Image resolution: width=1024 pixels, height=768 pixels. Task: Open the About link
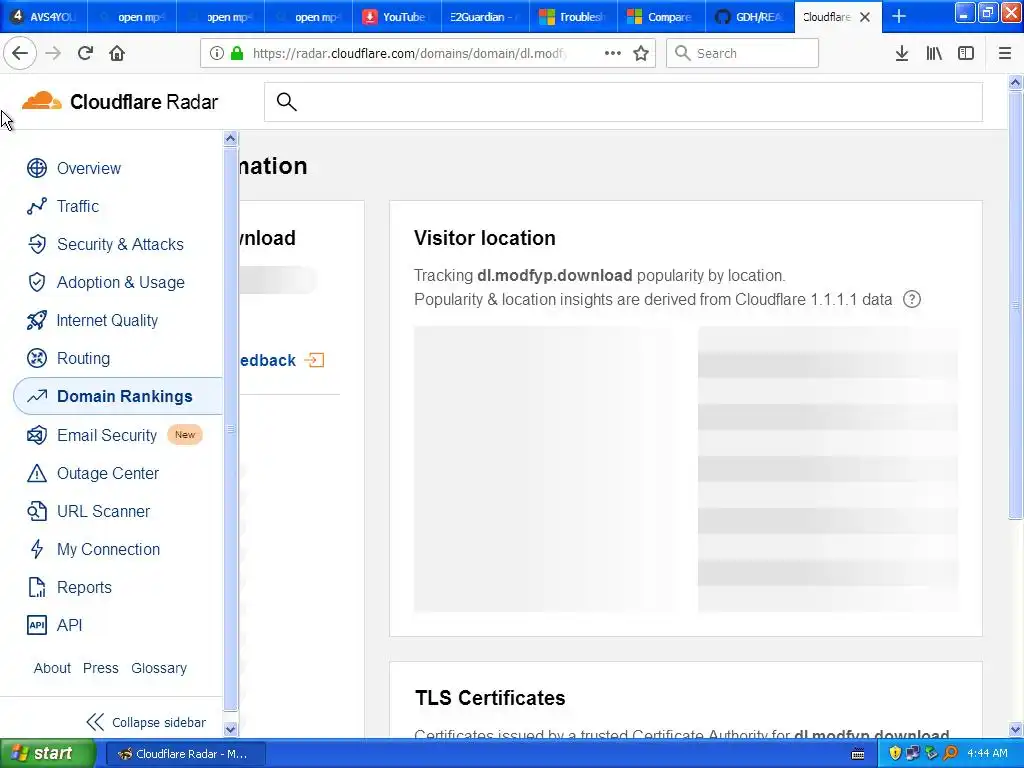tap(52, 668)
